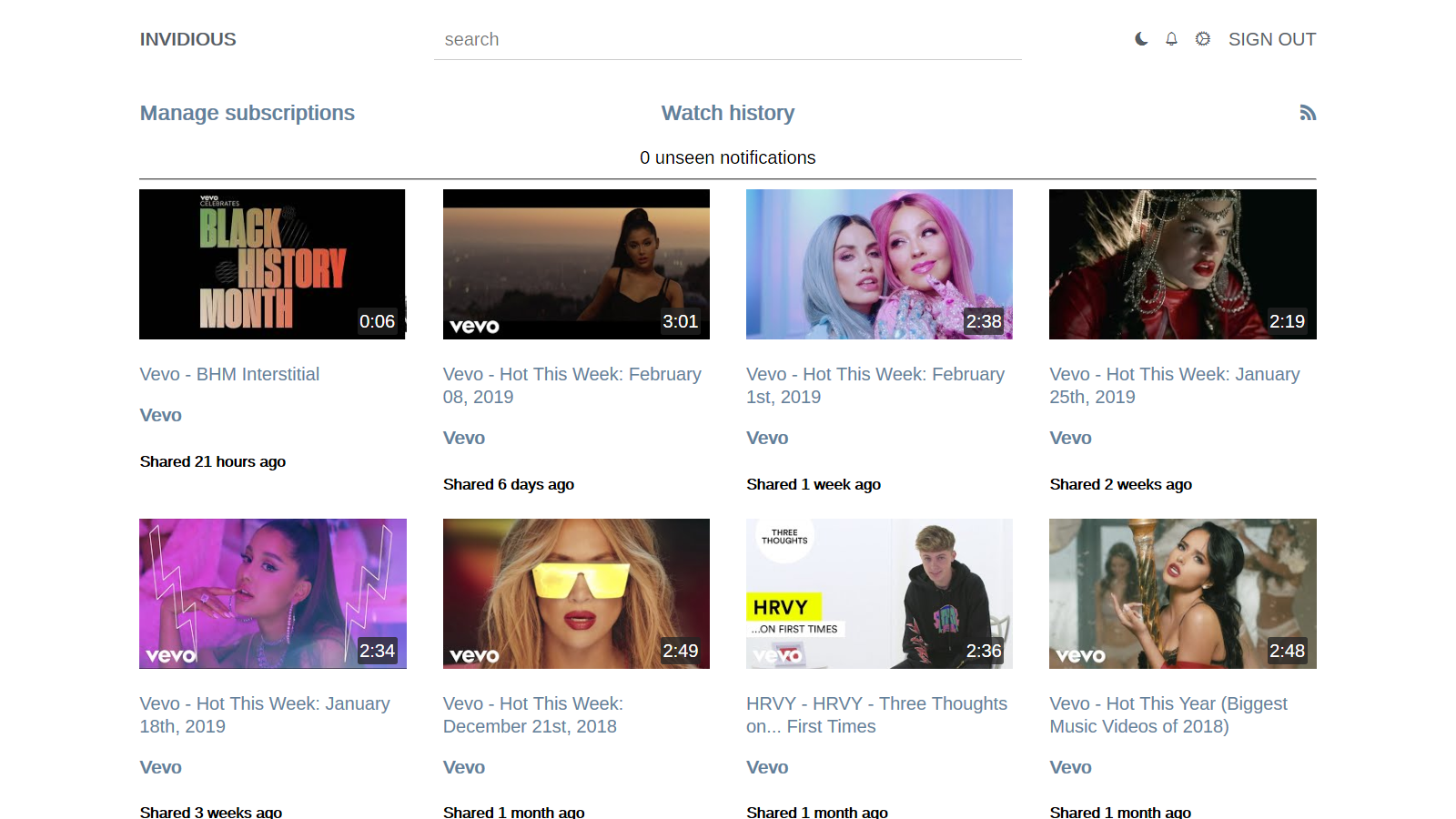This screenshot has height=819, width=1456.
Task: Open the Vevo - BHM Interstitial title link
Action: pos(229,374)
